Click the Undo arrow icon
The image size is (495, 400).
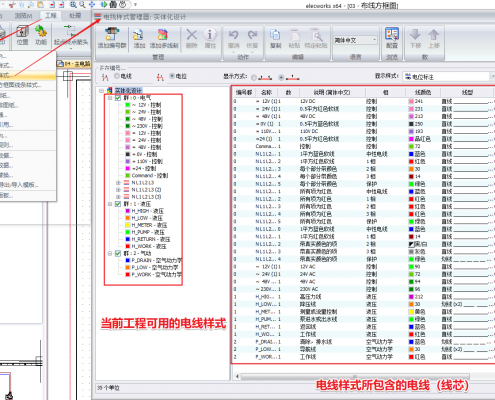click(234, 35)
